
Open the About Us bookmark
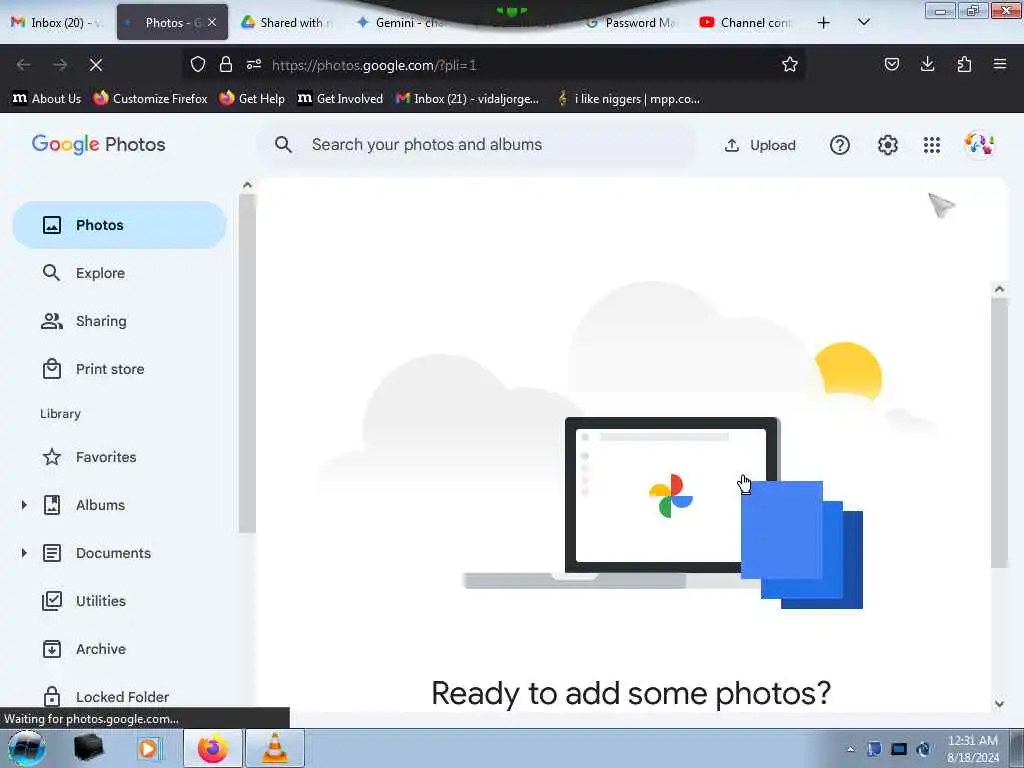click(47, 99)
